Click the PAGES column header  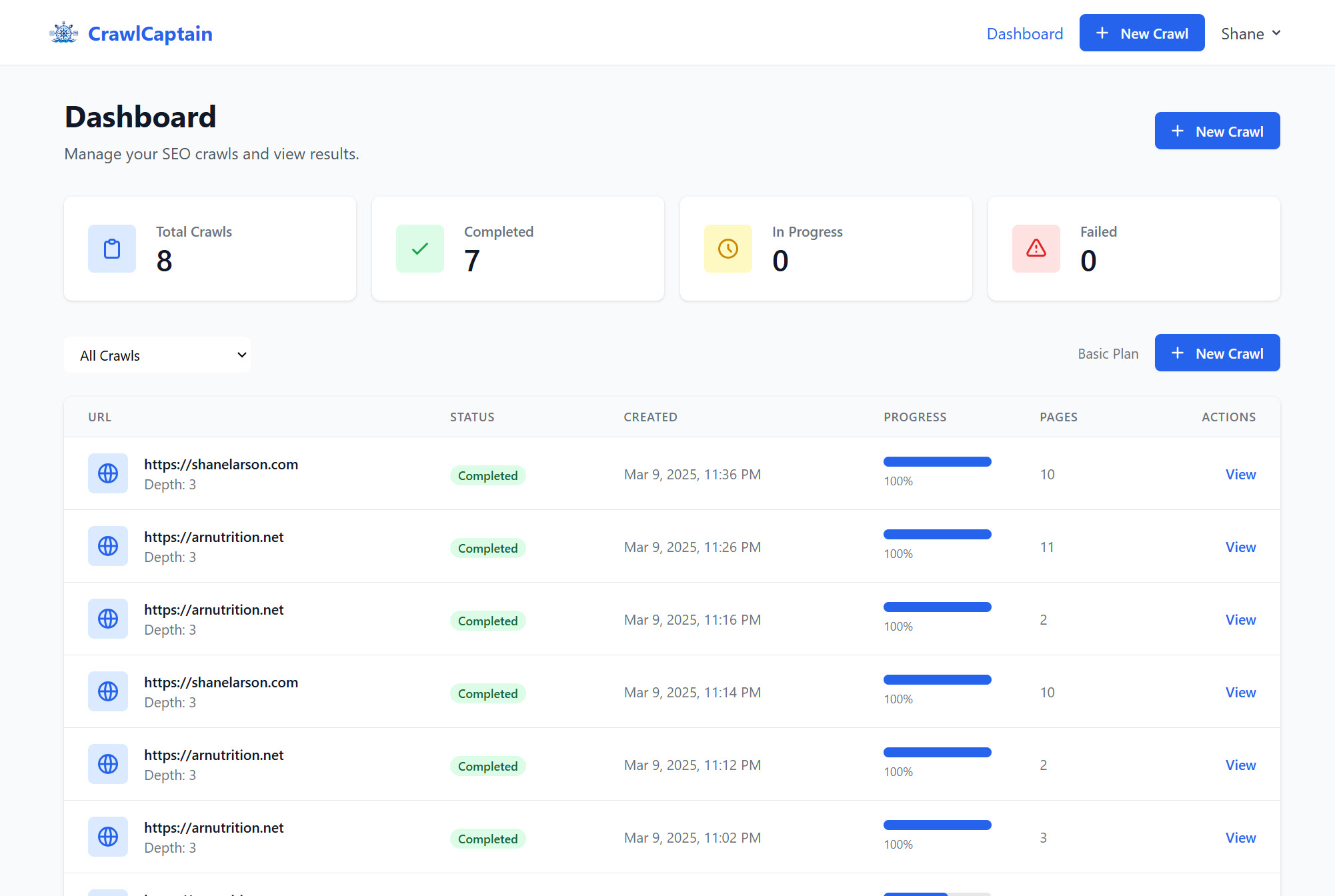point(1058,417)
